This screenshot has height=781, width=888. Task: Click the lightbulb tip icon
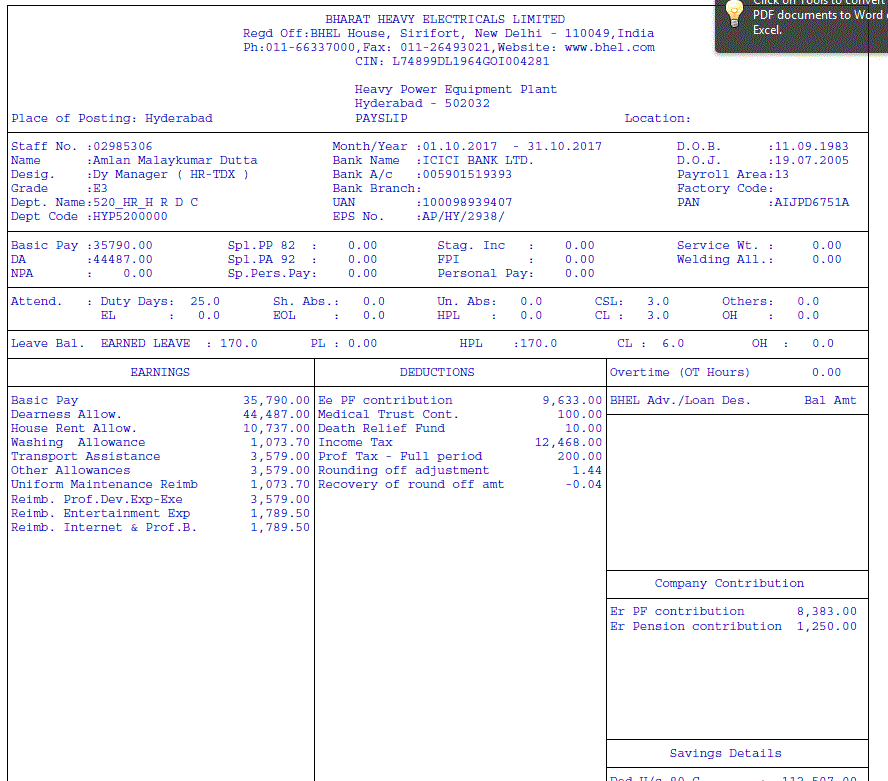(x=734, y=14)
